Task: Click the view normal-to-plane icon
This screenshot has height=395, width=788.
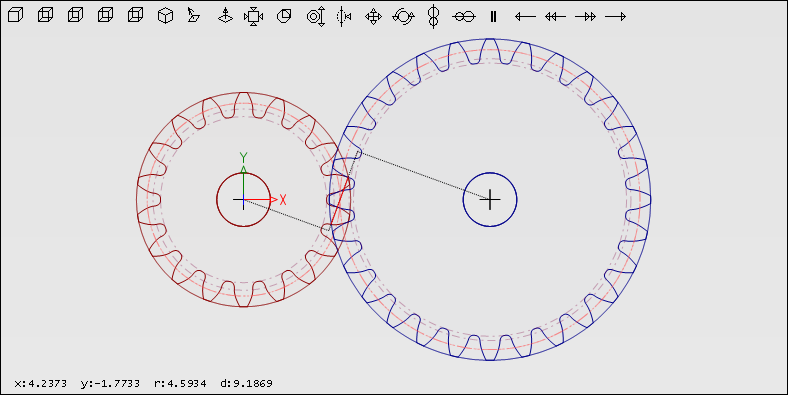Action: click(193, 16)
